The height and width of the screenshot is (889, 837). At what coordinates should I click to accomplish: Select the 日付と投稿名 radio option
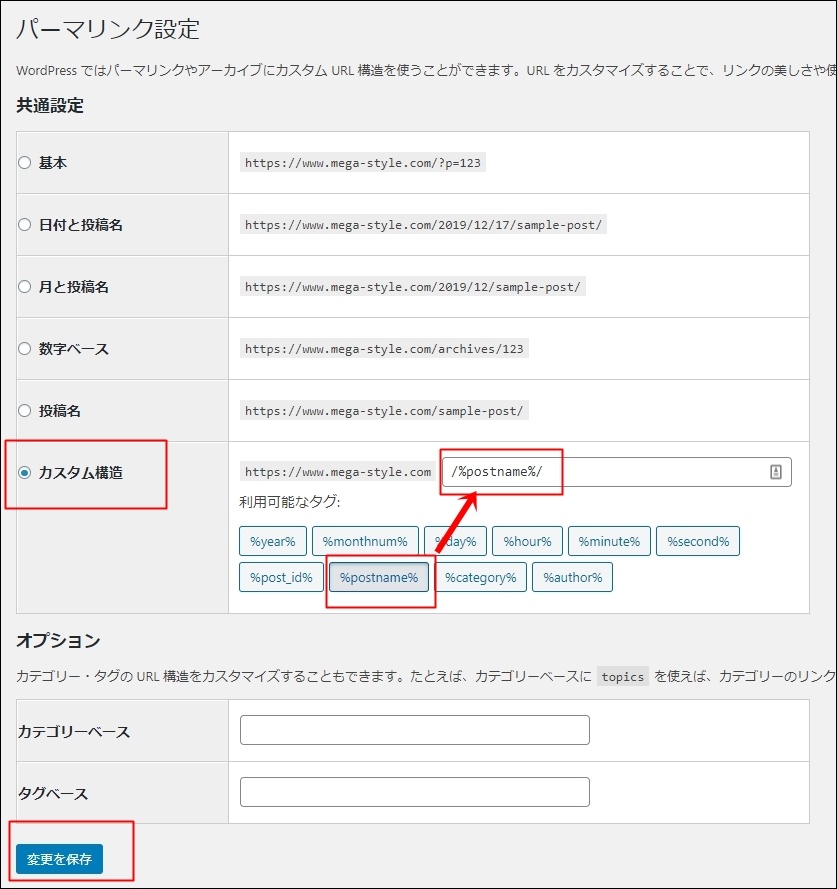(x=25, y=225)
